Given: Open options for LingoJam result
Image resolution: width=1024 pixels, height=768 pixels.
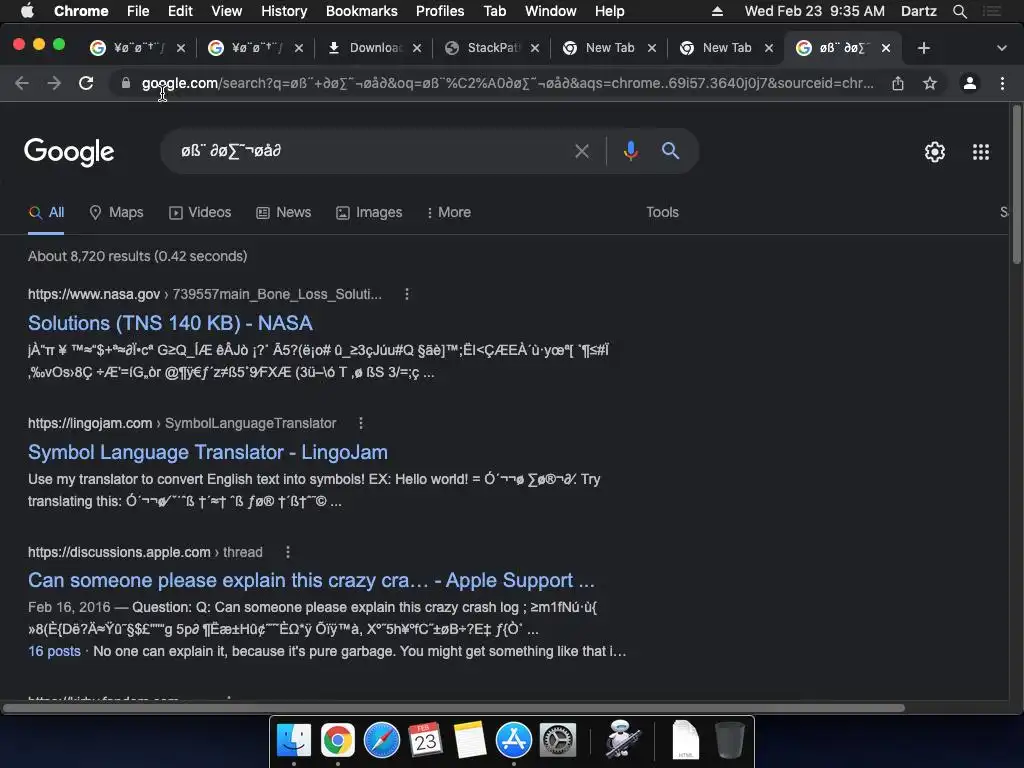Looking at the screenshot, I should tap(360, 423).
